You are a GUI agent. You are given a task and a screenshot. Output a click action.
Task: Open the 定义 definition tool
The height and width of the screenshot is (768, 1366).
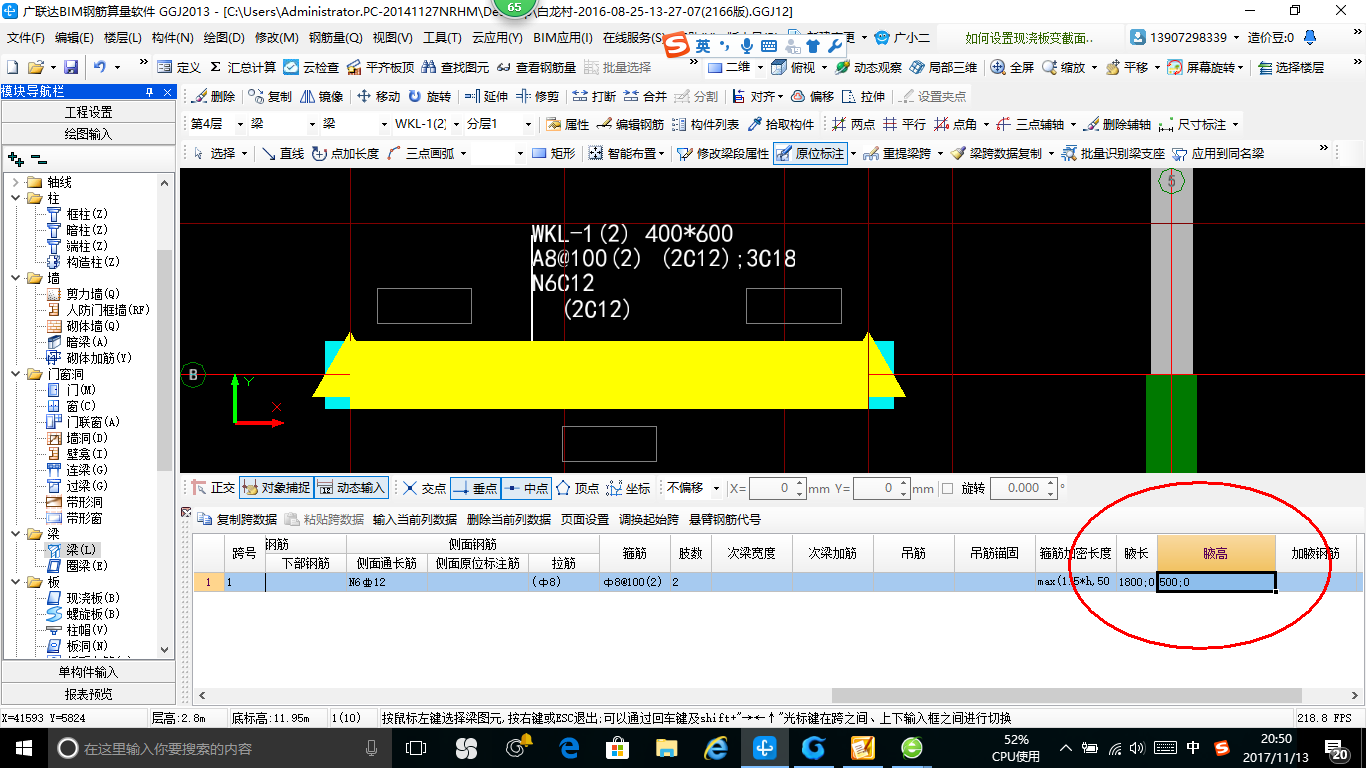click(x=179, y=67)
